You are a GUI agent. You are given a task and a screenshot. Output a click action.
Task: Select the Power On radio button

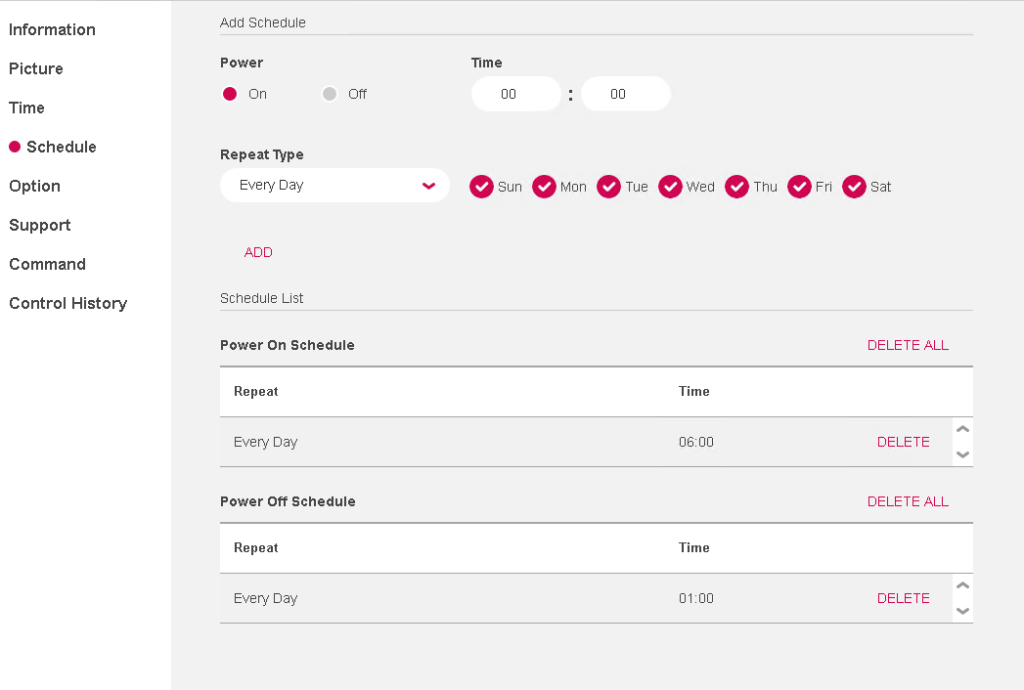pyautogui.click(x=230, y=93)
